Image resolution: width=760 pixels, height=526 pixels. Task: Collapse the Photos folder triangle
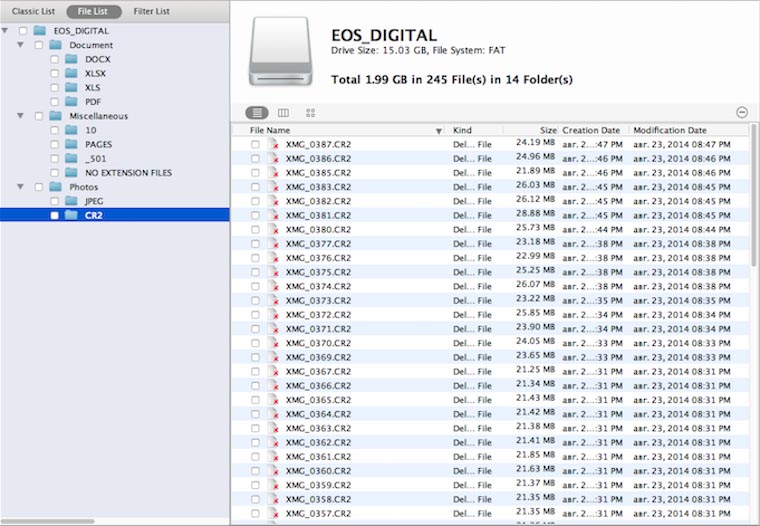point(20,186)
